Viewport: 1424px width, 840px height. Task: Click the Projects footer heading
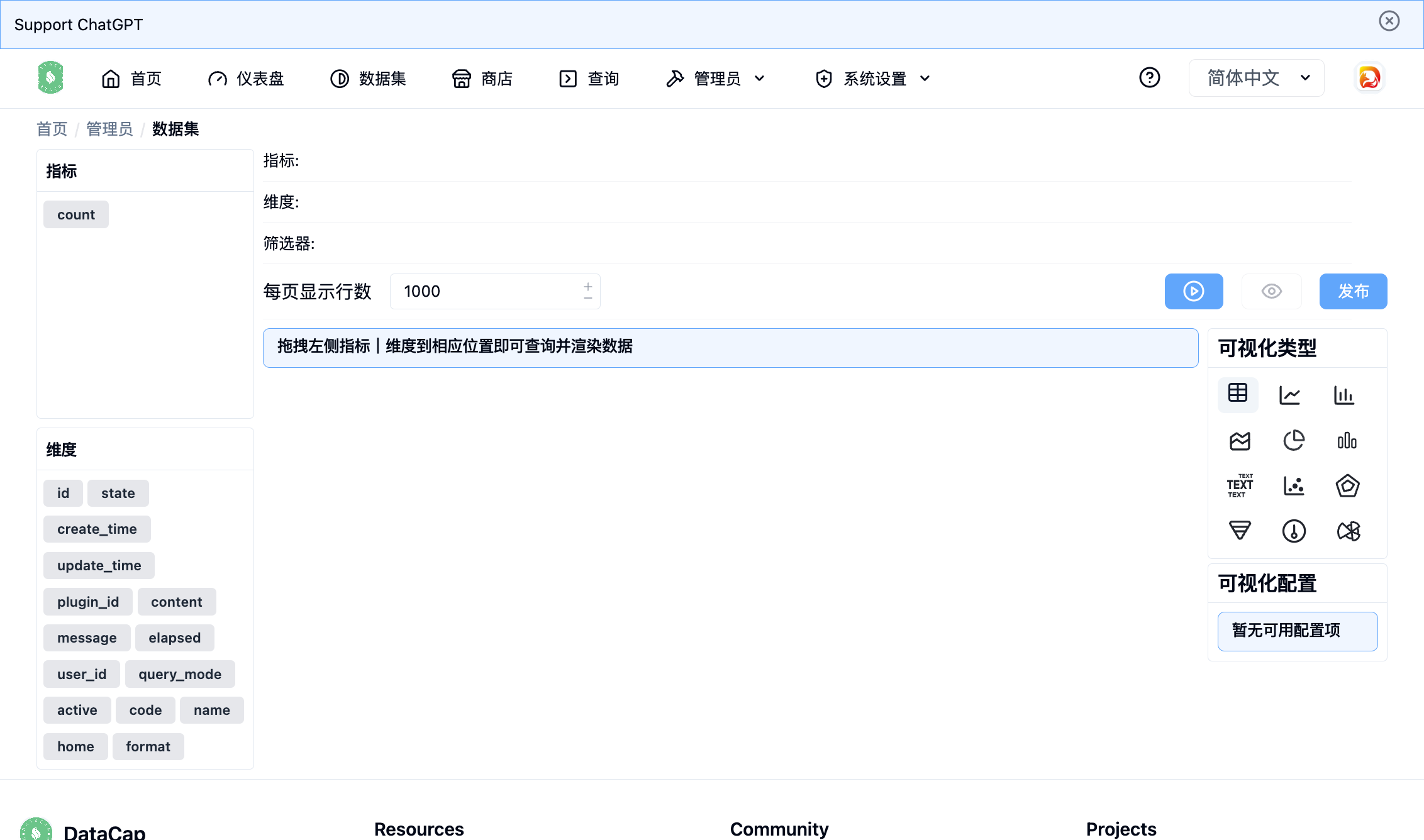[x=1121, y=829]
